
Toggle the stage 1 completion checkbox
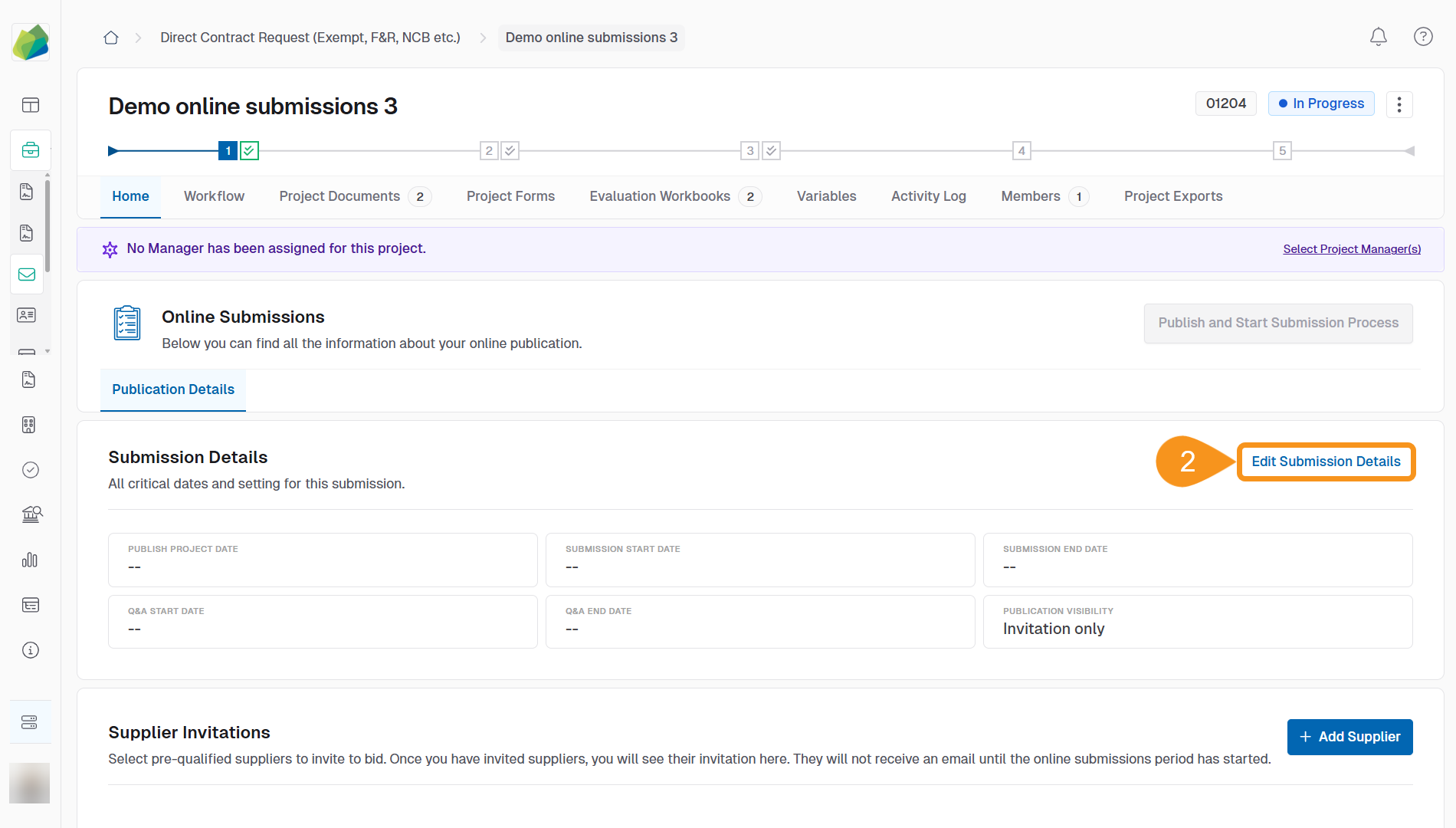click(x=249, y=151)
